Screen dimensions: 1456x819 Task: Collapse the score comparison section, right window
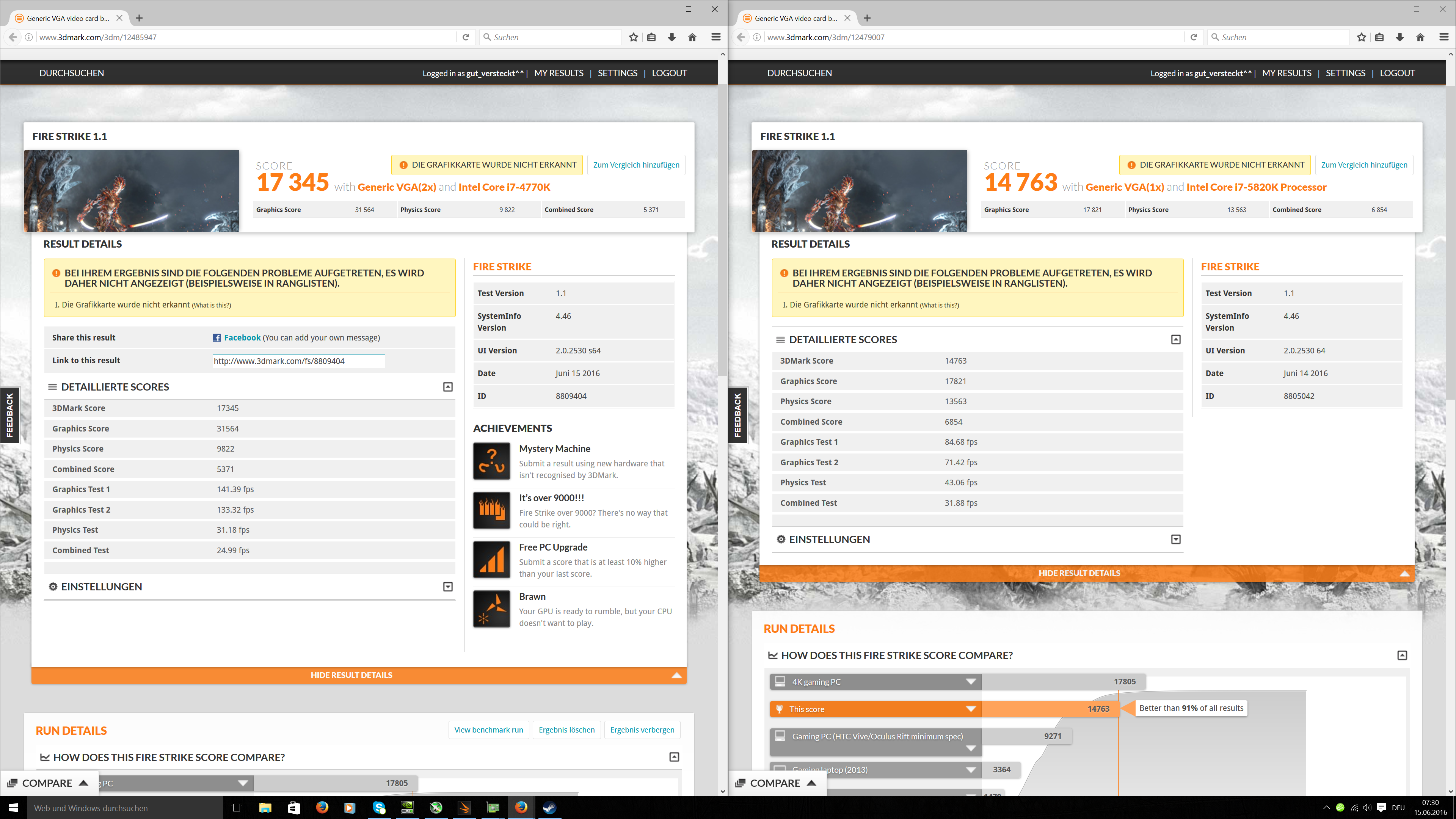tap(1402, 655)
